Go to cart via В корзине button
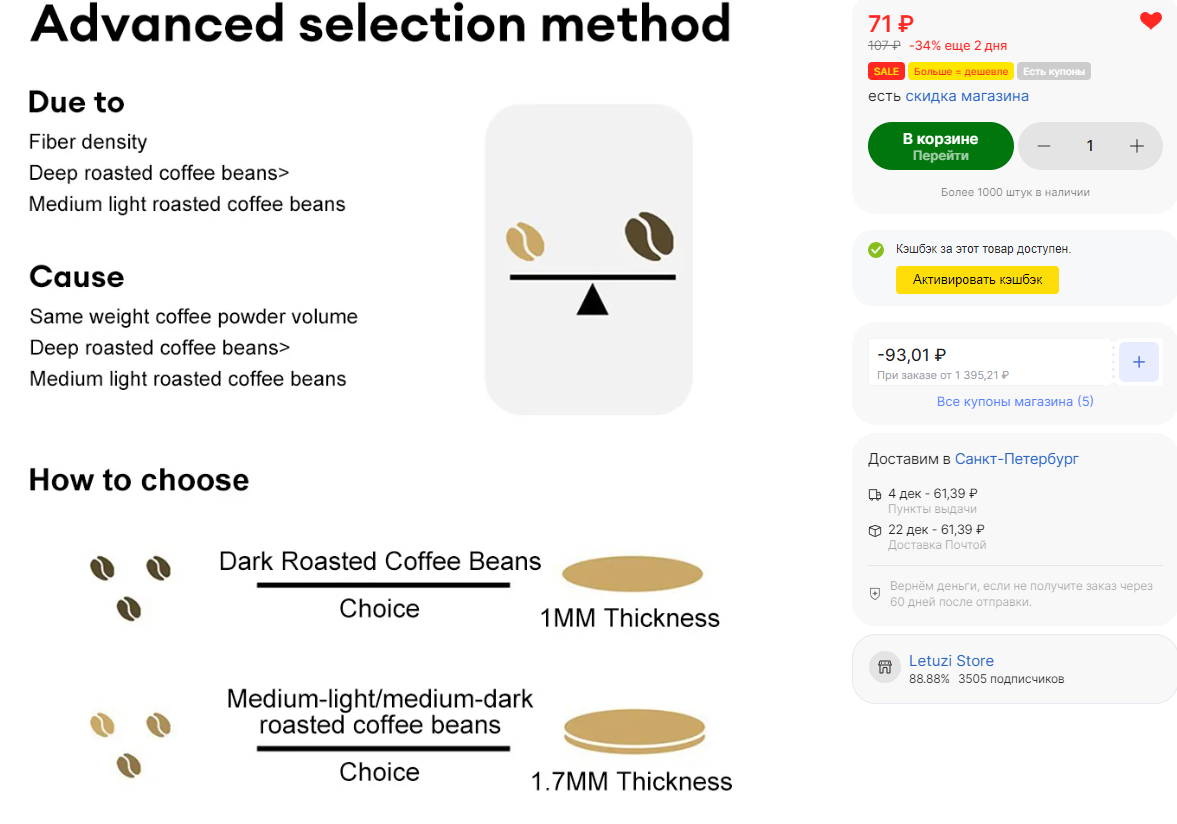This screenshot has height=824, width=1177. pos(941,146)
